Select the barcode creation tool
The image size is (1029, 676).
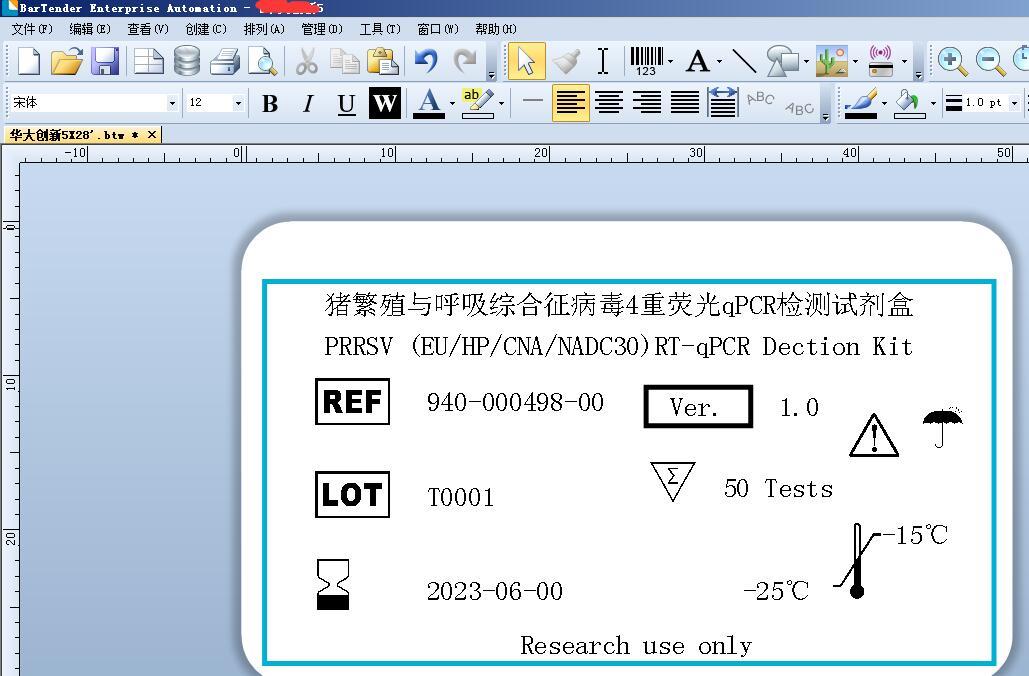[646, 61]
